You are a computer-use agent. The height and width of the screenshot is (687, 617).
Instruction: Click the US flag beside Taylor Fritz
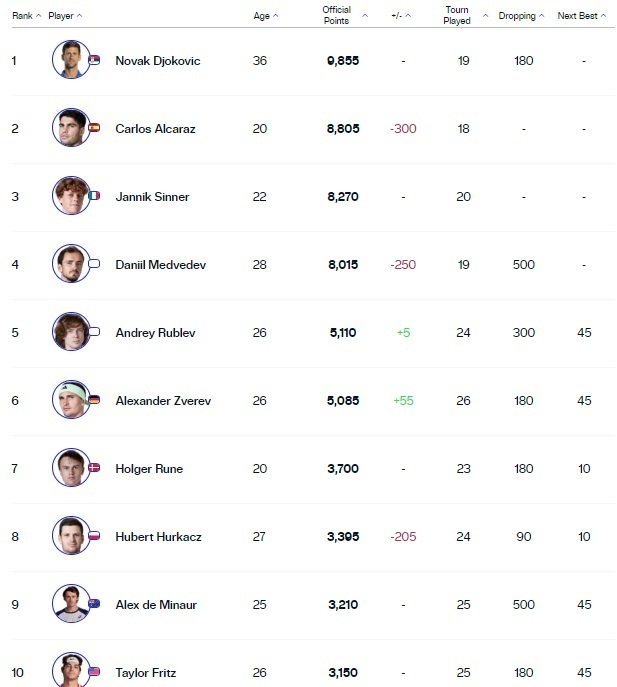point(94,672)
